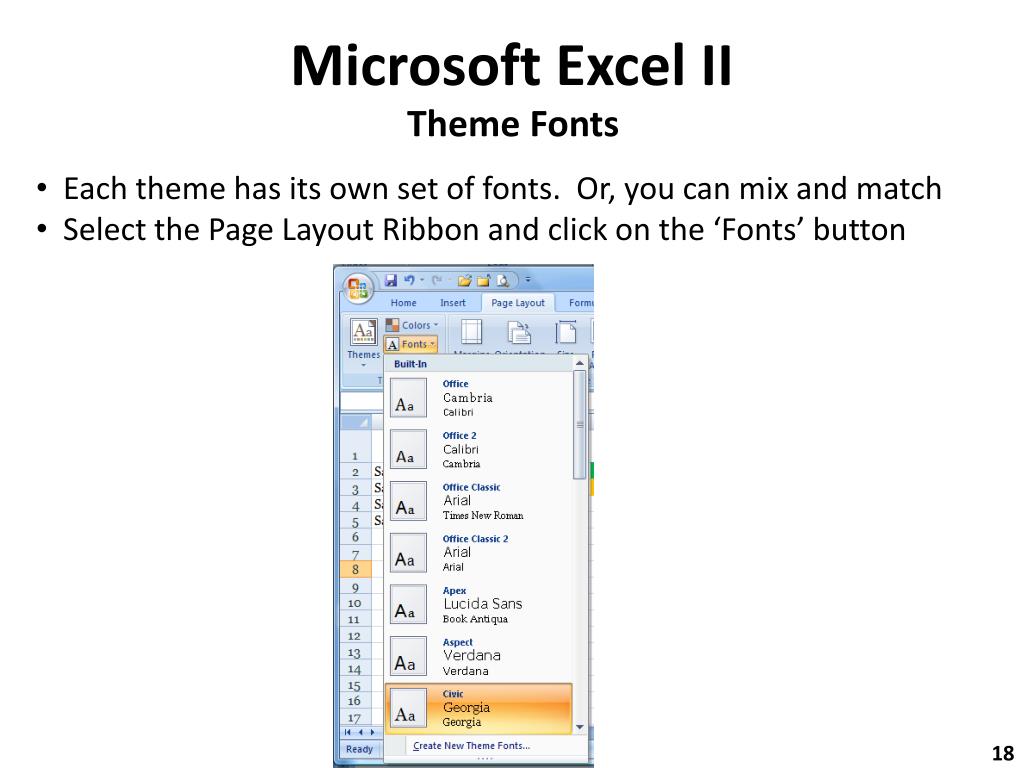
Task: Click the greyed Redo arrow icon
Action: pyautogui.click(x=437, y=281)
